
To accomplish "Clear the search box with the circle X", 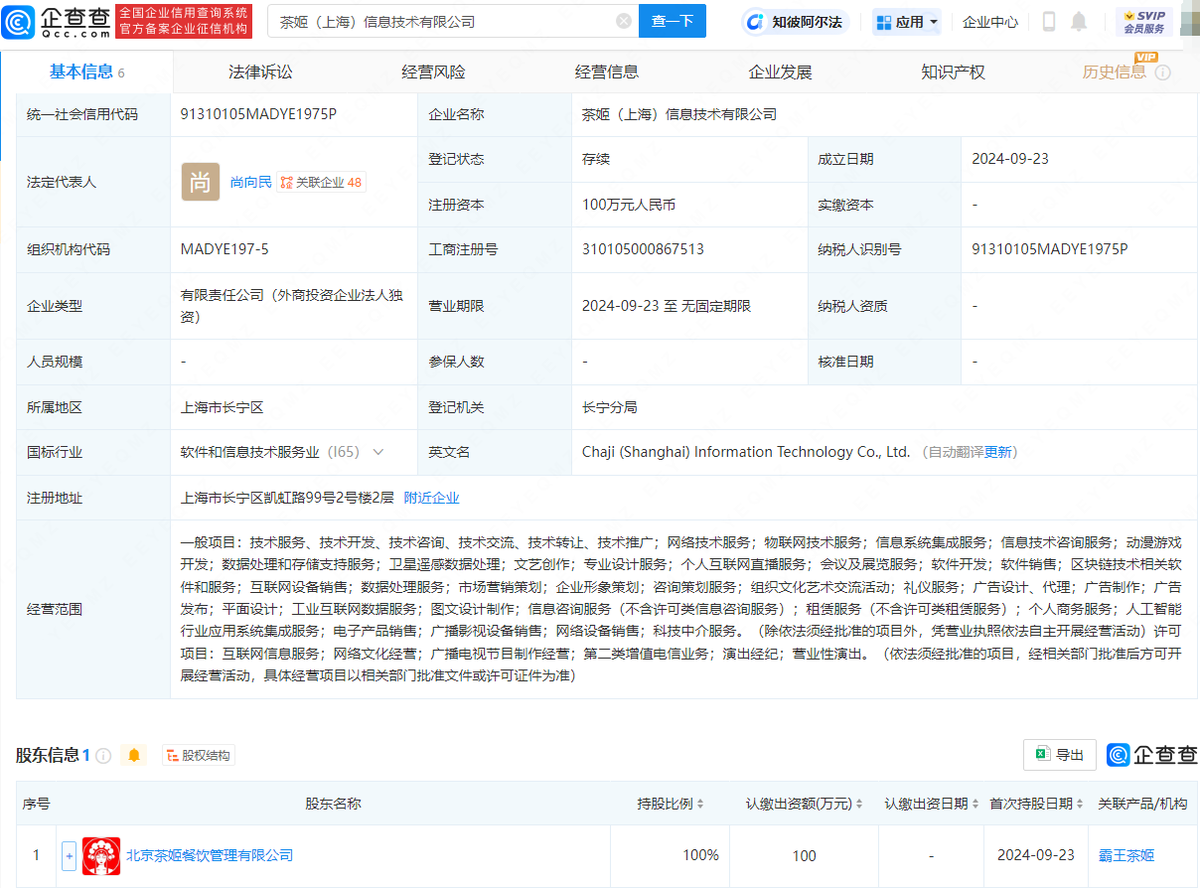I will (x=622, y=21).
